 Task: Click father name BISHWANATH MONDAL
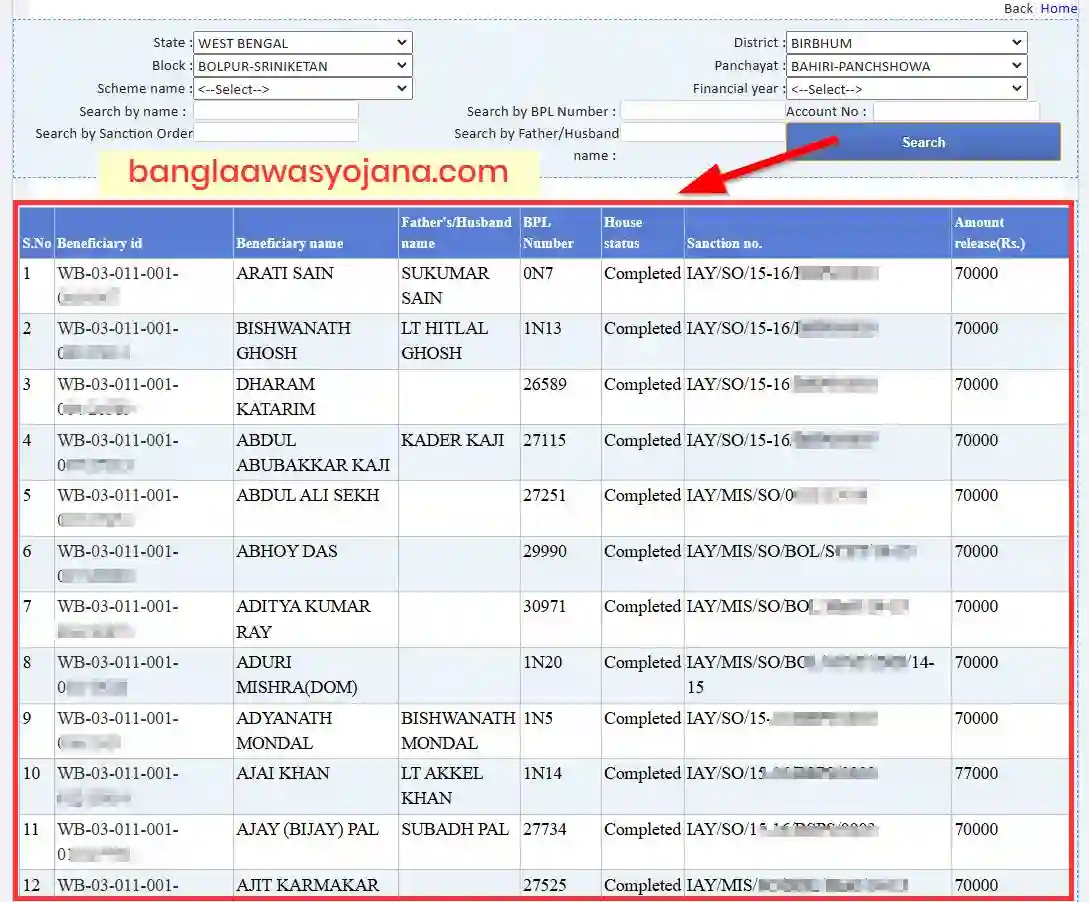(x=458, y=730)
